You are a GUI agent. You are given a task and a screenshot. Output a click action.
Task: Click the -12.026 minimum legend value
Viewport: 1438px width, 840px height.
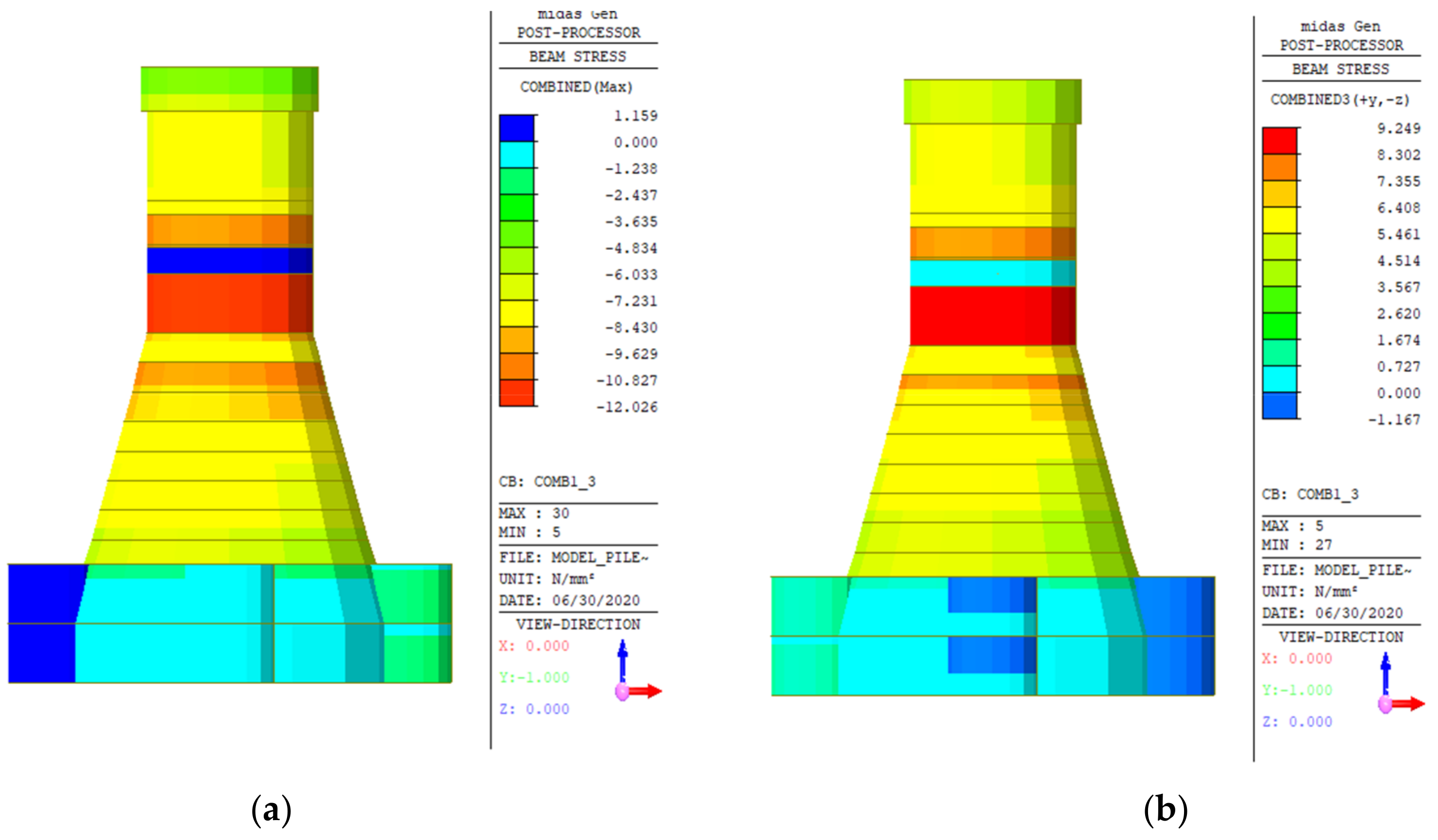[626, 407]
